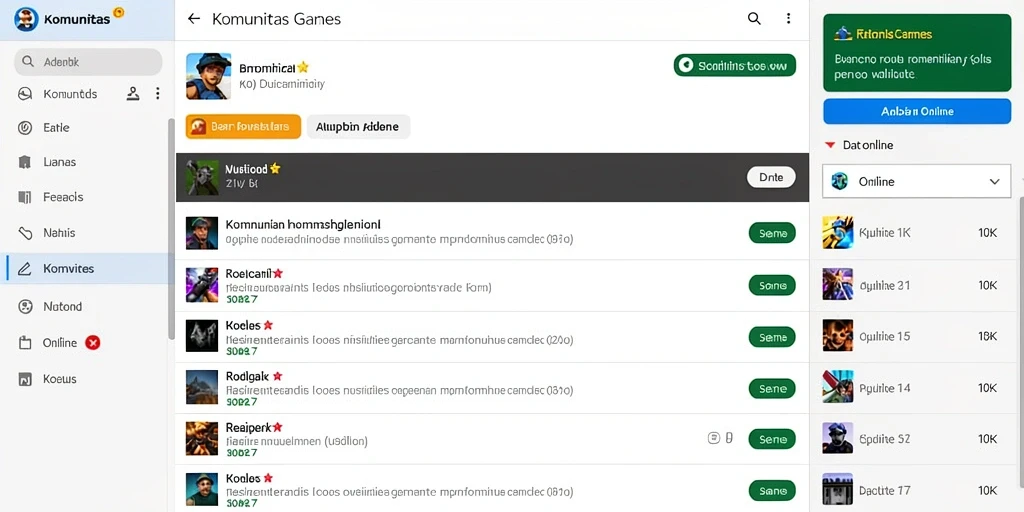Open the Kpuhite 1K game thumbnail
The width and height of the screenshot is (1024, 512).
(837, 232)
